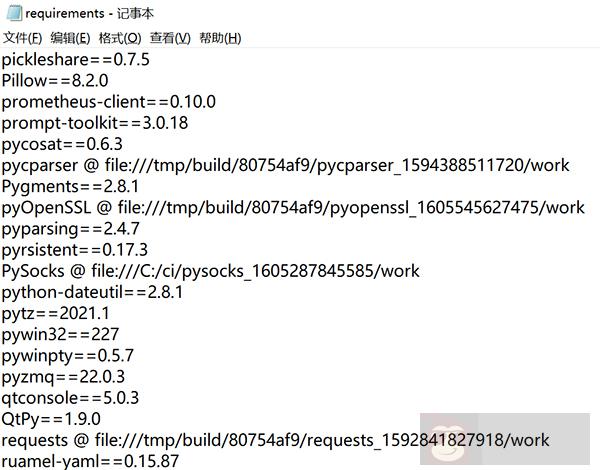Open the 帮助(H) menu
This screenshot has width=600, height=470.
[220, 38]
